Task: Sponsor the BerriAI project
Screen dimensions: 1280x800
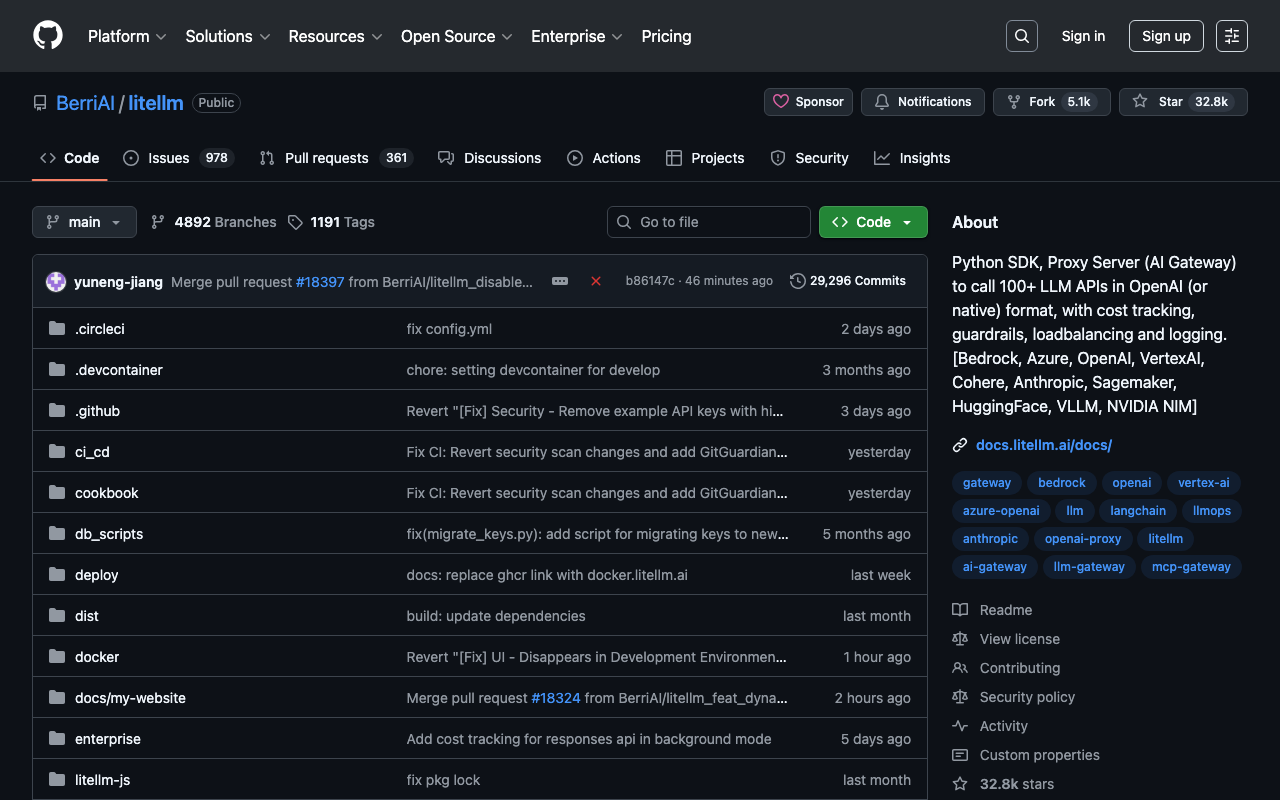Action: point(808,102)
